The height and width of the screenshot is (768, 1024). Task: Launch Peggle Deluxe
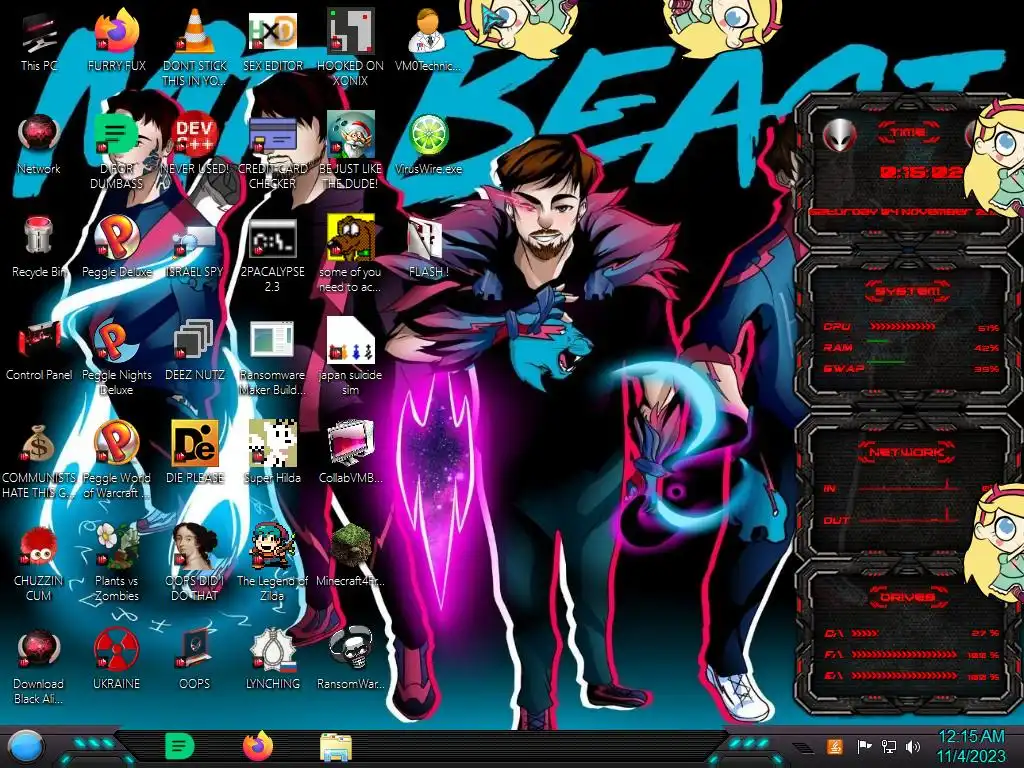tap(116, 237)
